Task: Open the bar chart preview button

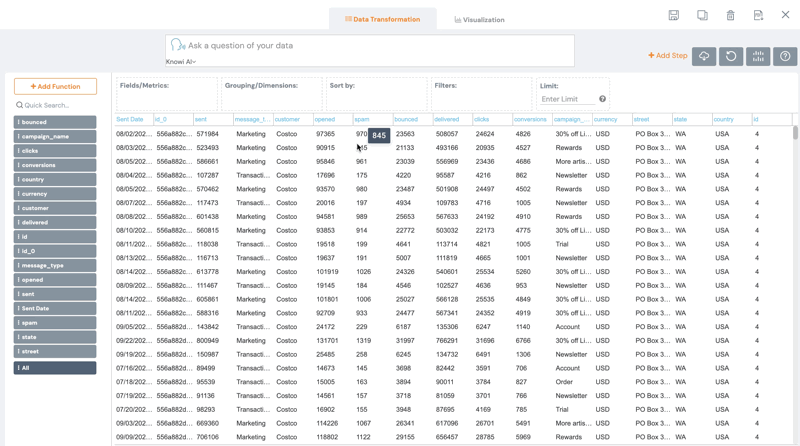Action: point(758,56)
